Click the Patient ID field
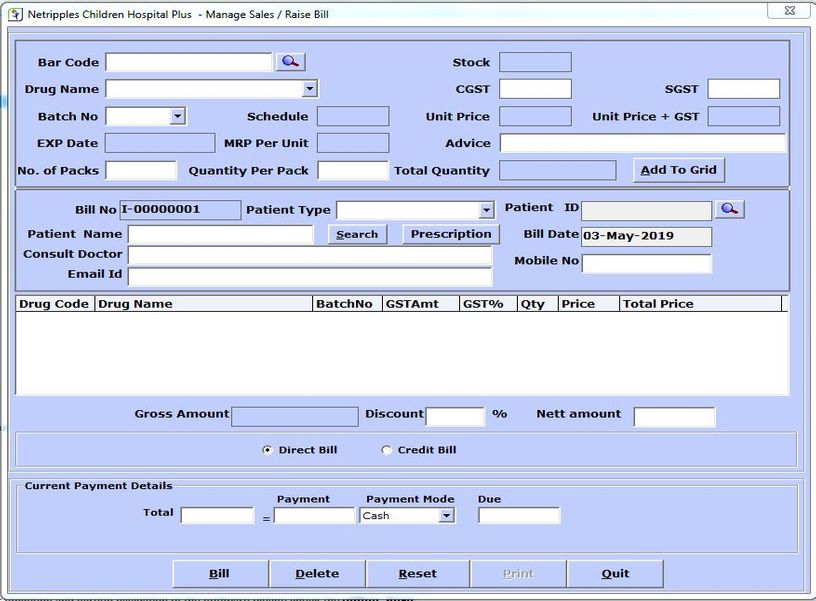Screen dimensions: 816x601 coord(646,211)
